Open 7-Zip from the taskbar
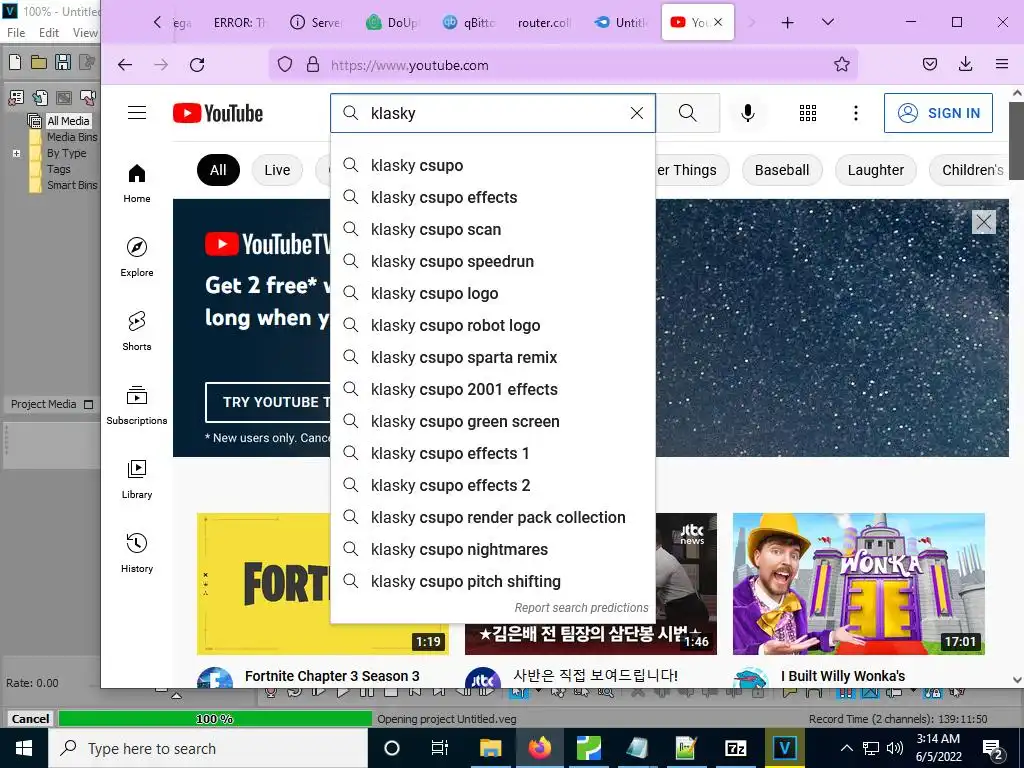1024x768 pixels. tap(735, 748)
